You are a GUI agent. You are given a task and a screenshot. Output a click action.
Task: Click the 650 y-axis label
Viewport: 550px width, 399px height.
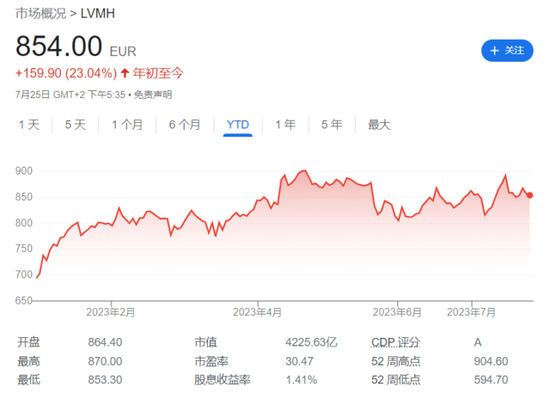click(x=24, y=300)
